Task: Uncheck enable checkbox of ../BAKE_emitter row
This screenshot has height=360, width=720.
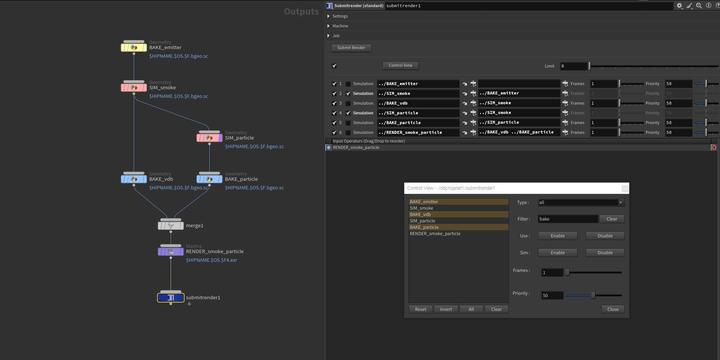Action: [334, 84]
